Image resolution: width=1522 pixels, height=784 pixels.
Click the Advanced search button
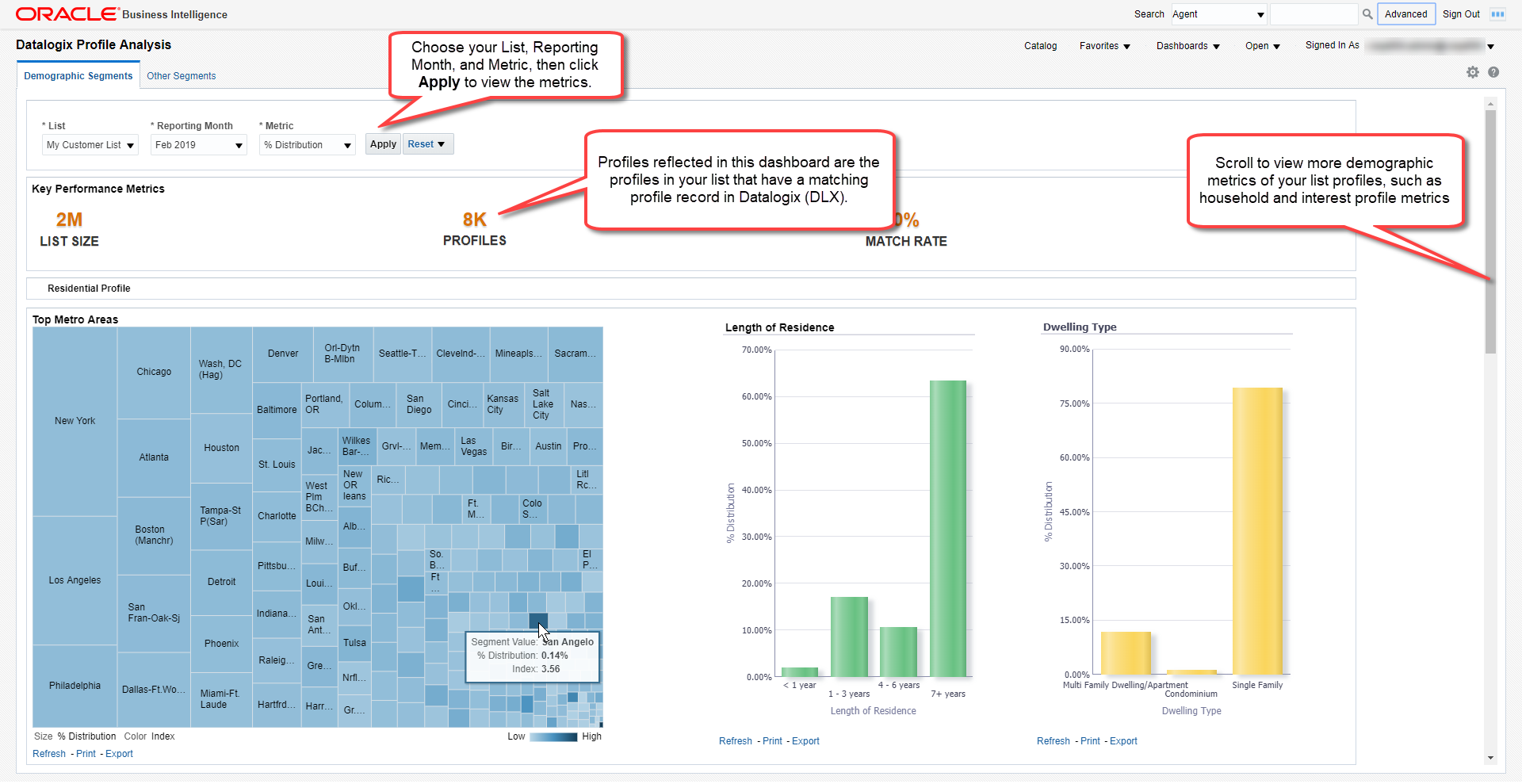pos(1405,14)
